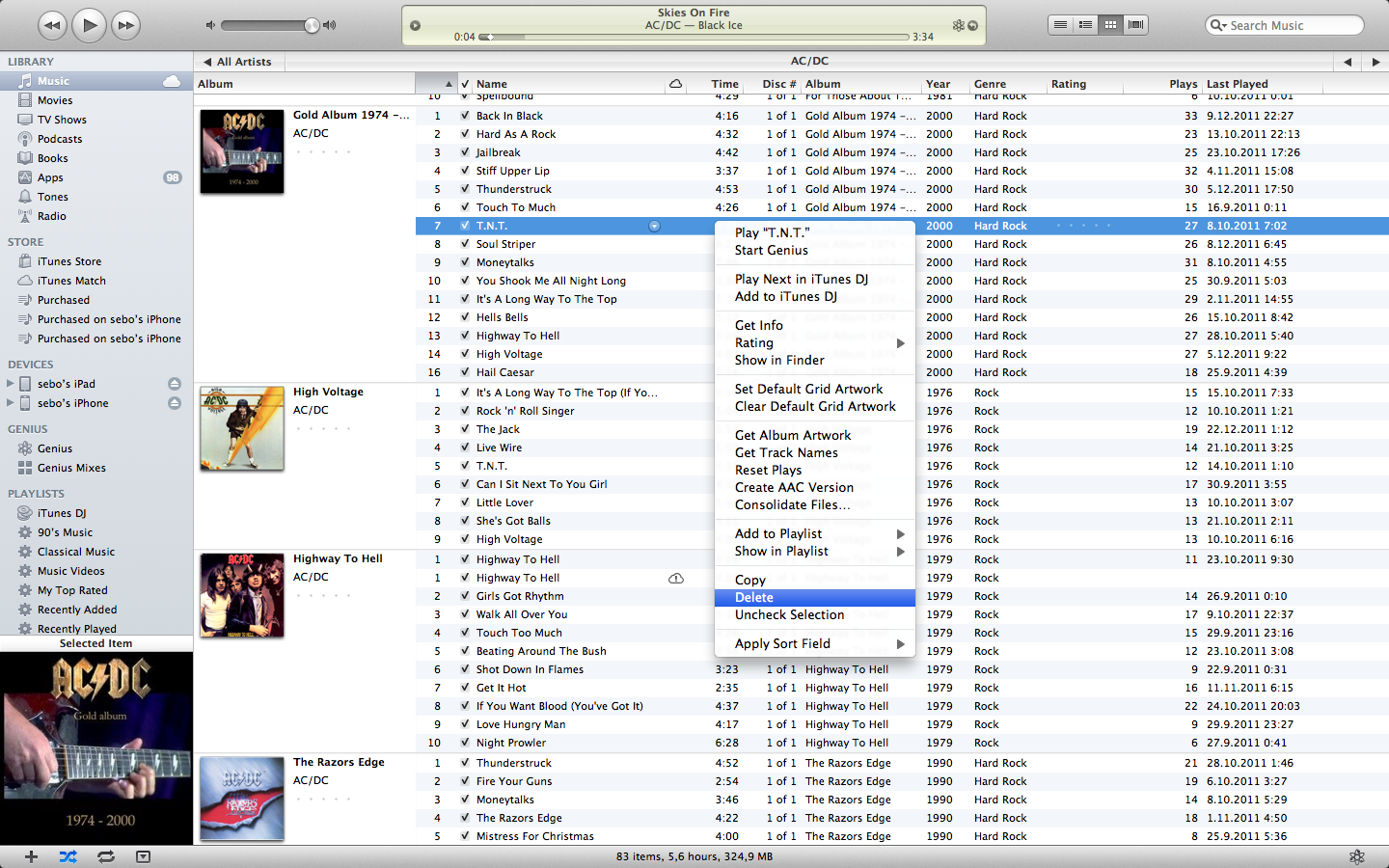Select Start Genius in the context menu
This screenshot has height=868, width=1389.
(815, 251)
